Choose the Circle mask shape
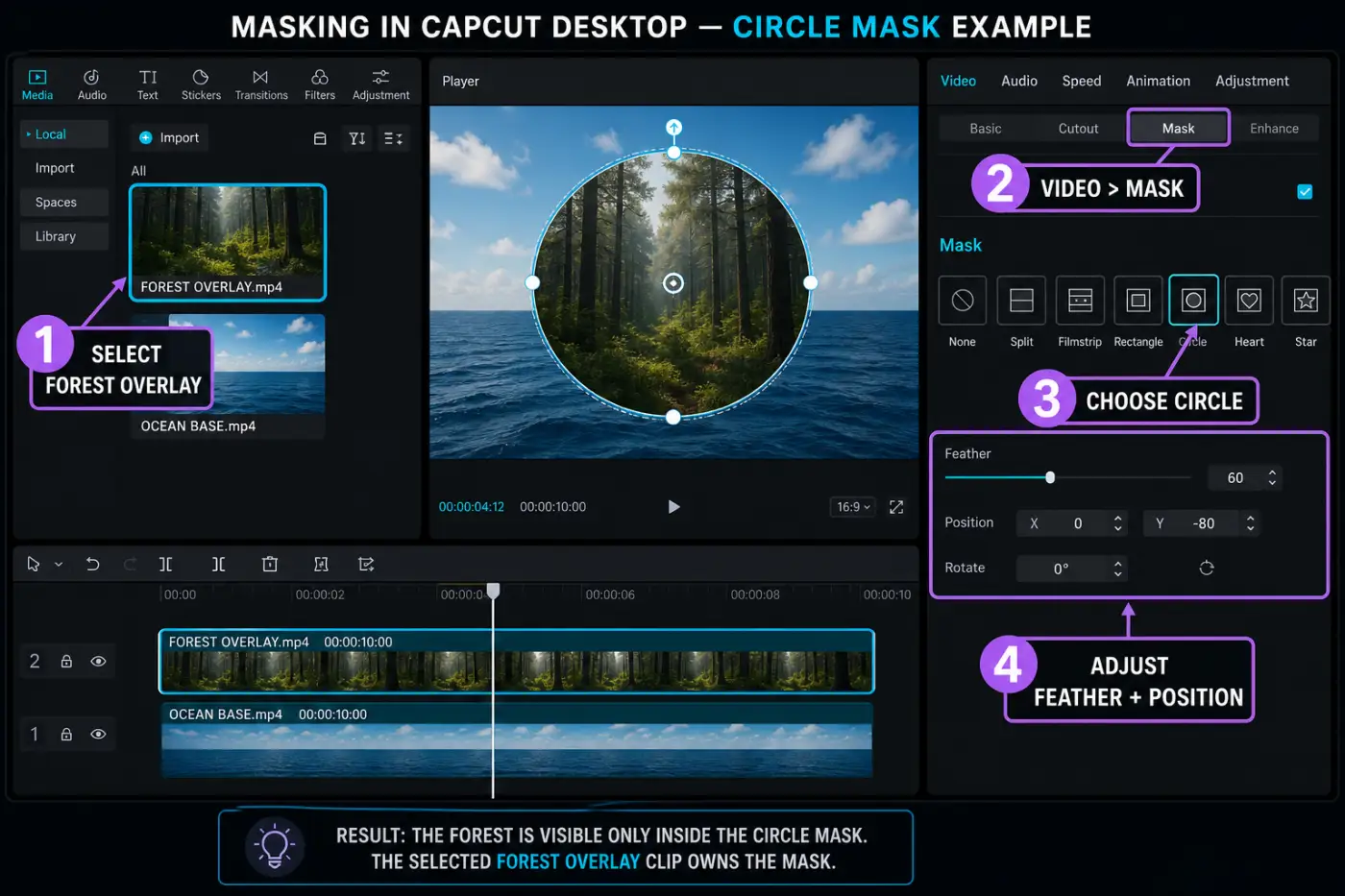This screenshot has height=896, width=1345. tap(1193, 301)
